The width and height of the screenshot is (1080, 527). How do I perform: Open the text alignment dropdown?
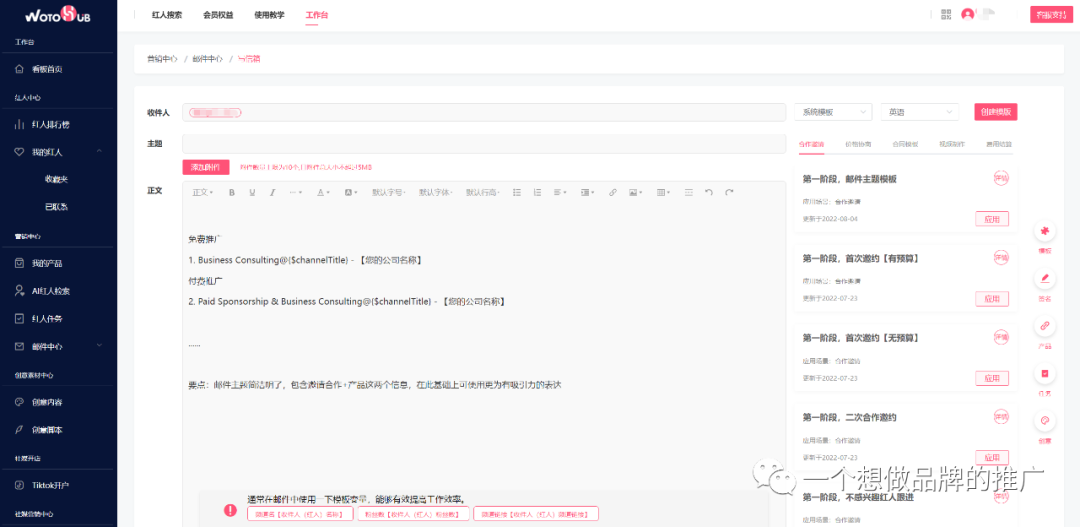point(561,193)
